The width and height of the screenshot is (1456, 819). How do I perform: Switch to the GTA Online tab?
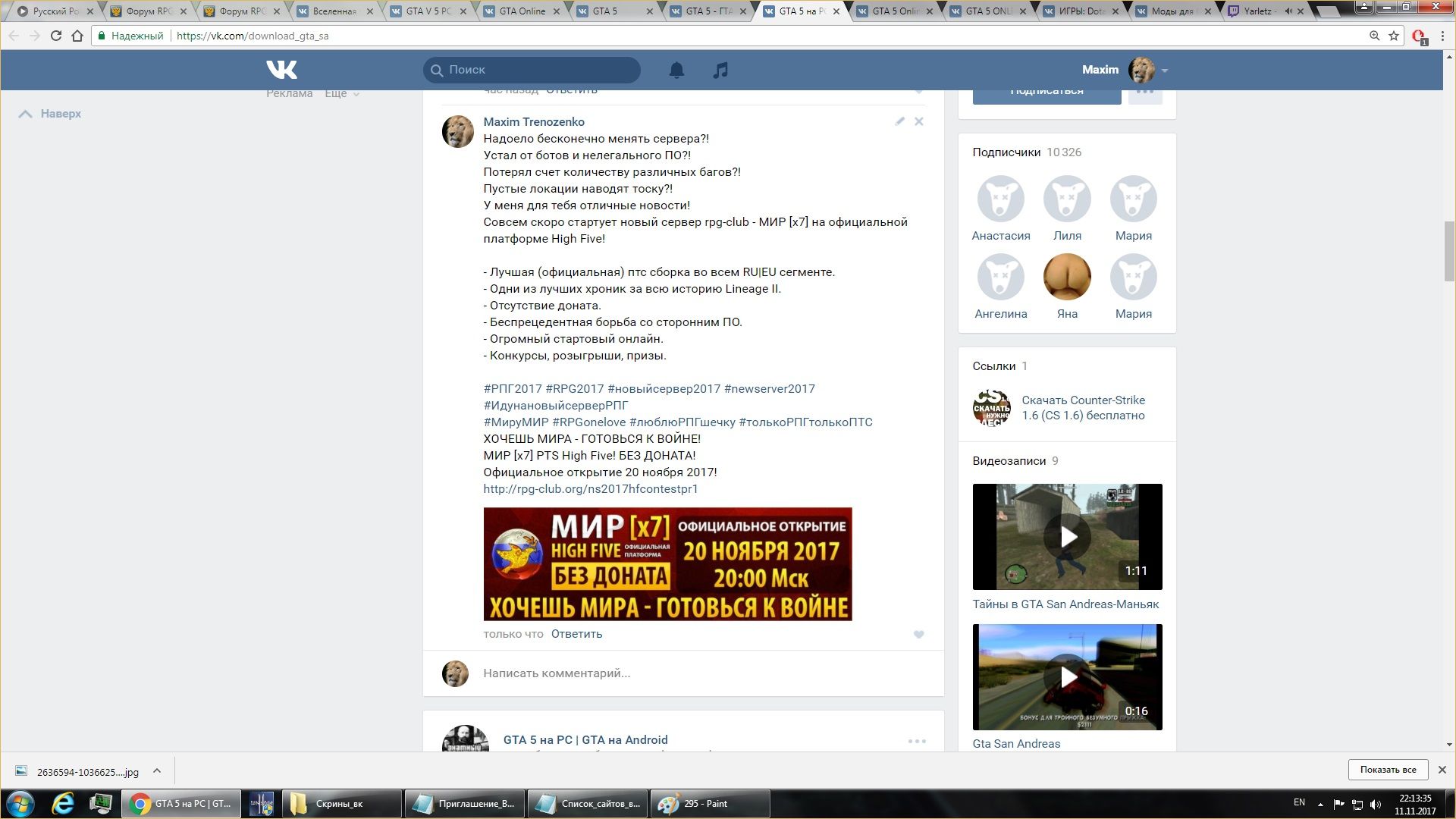(522, 11)
